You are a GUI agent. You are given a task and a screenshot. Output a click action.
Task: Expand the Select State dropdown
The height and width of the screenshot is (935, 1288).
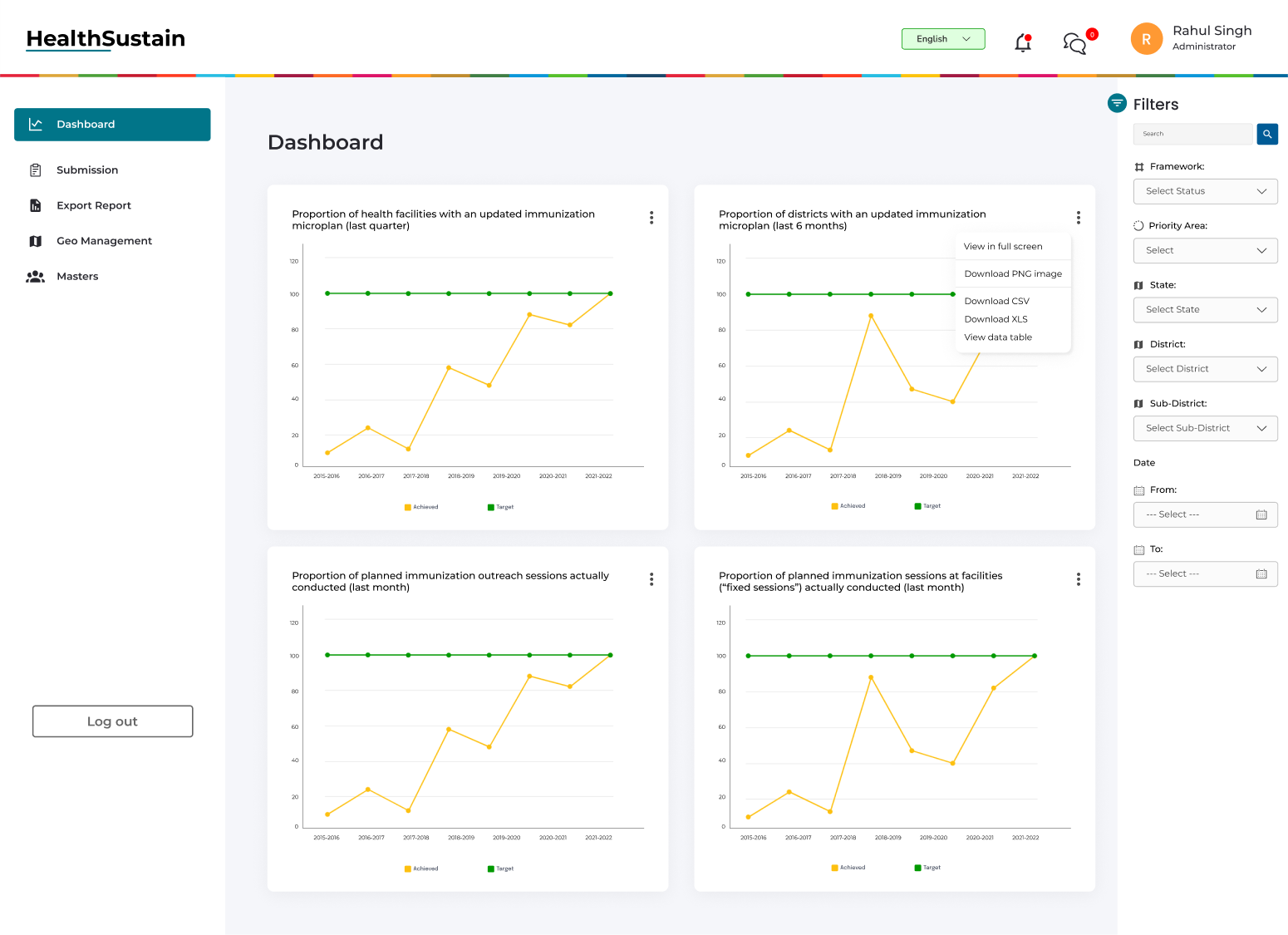click(x=1205, y=309)
